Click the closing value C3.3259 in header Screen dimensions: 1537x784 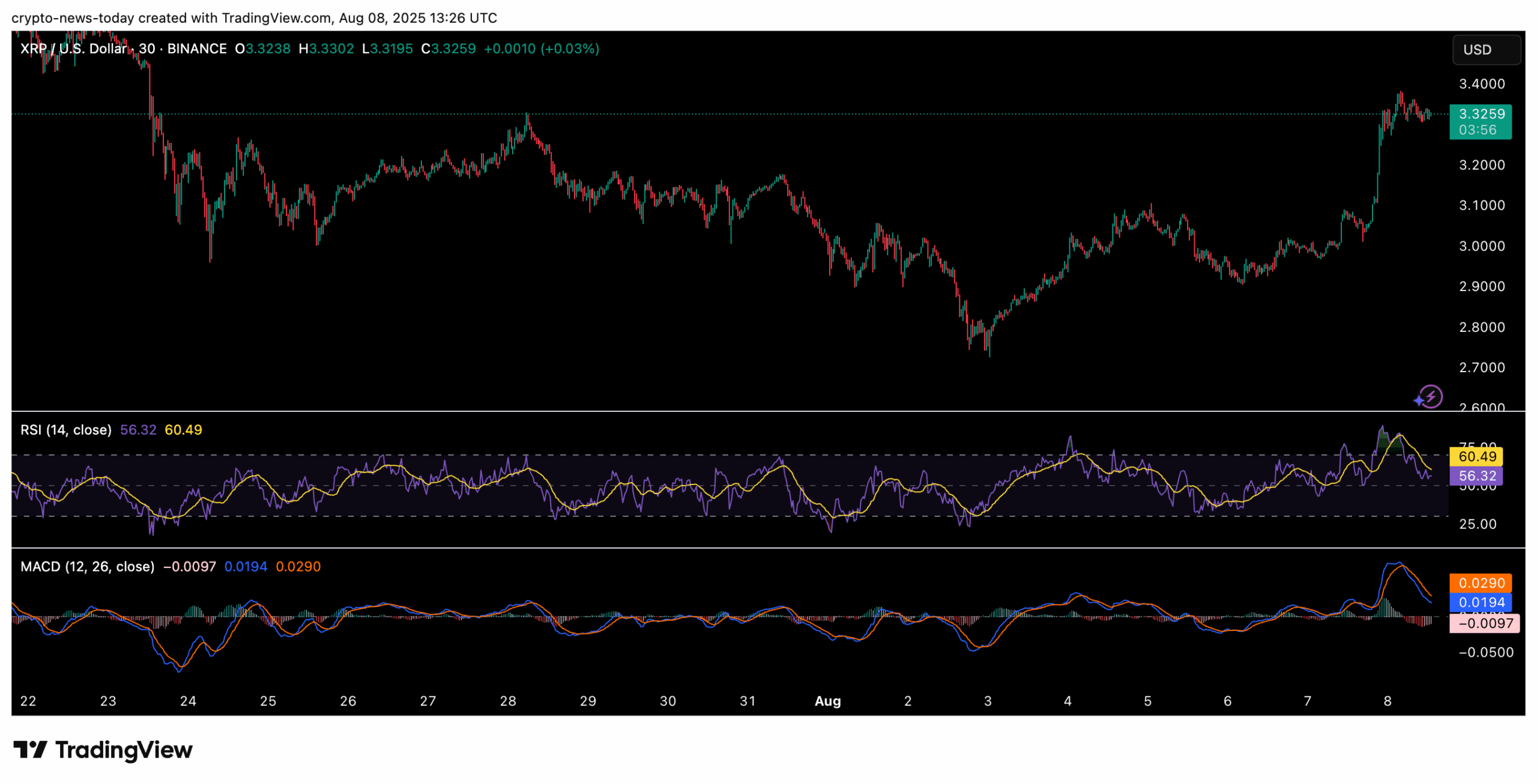coord(448,49)
